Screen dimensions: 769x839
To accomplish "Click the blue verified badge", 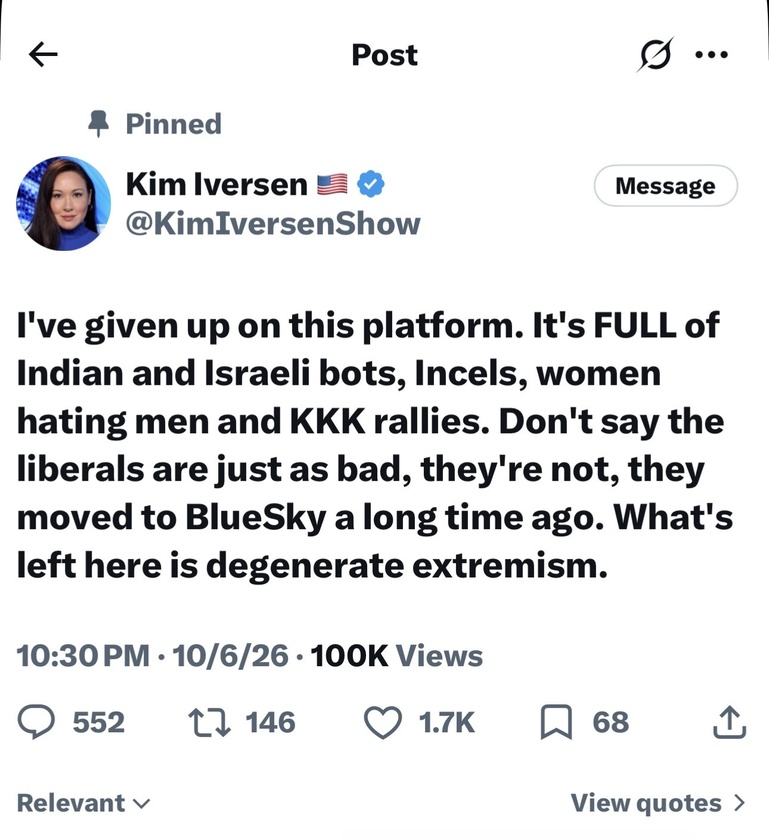I will coord(370,185).
